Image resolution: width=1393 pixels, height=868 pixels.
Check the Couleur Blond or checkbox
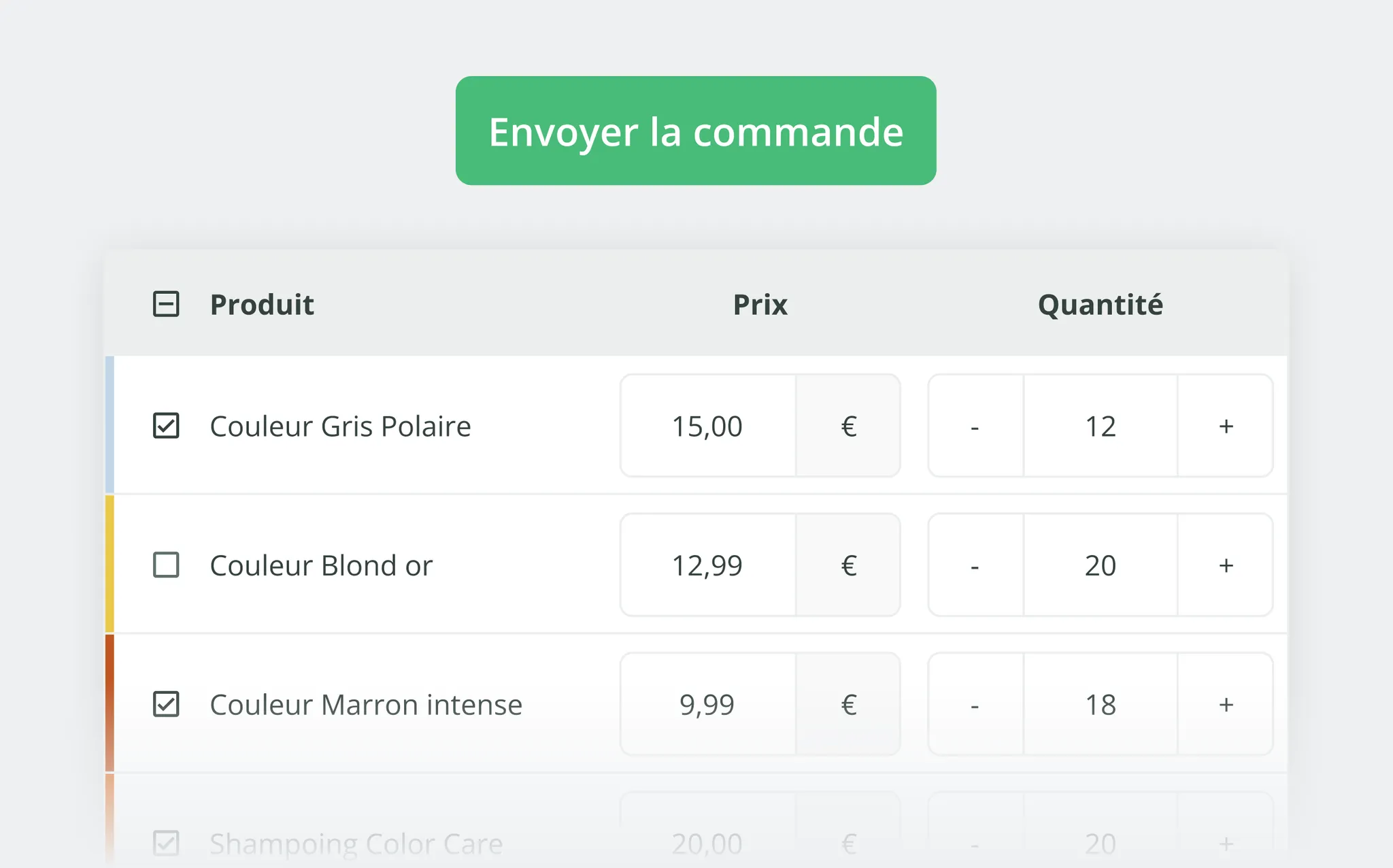[166, 565]
